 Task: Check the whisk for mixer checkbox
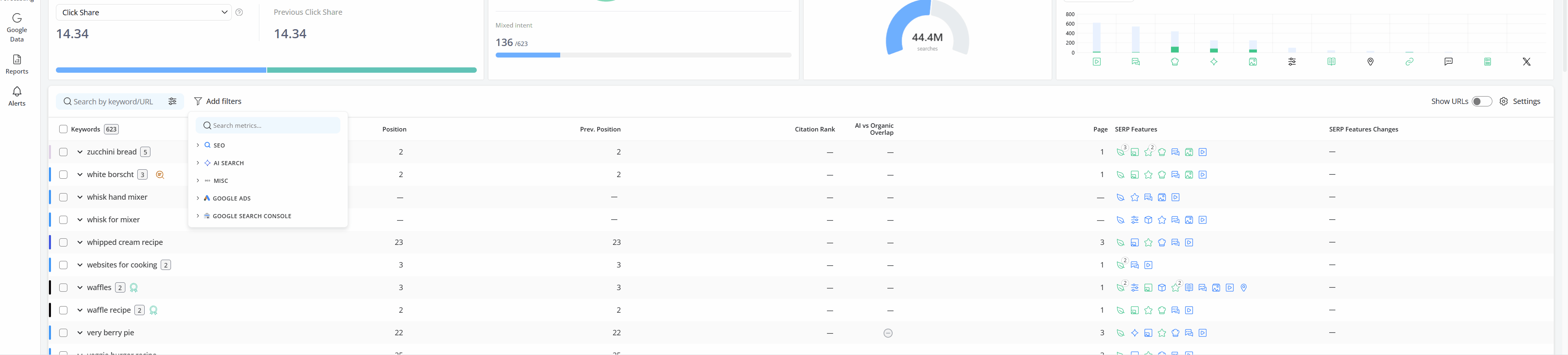coord(63,220)
